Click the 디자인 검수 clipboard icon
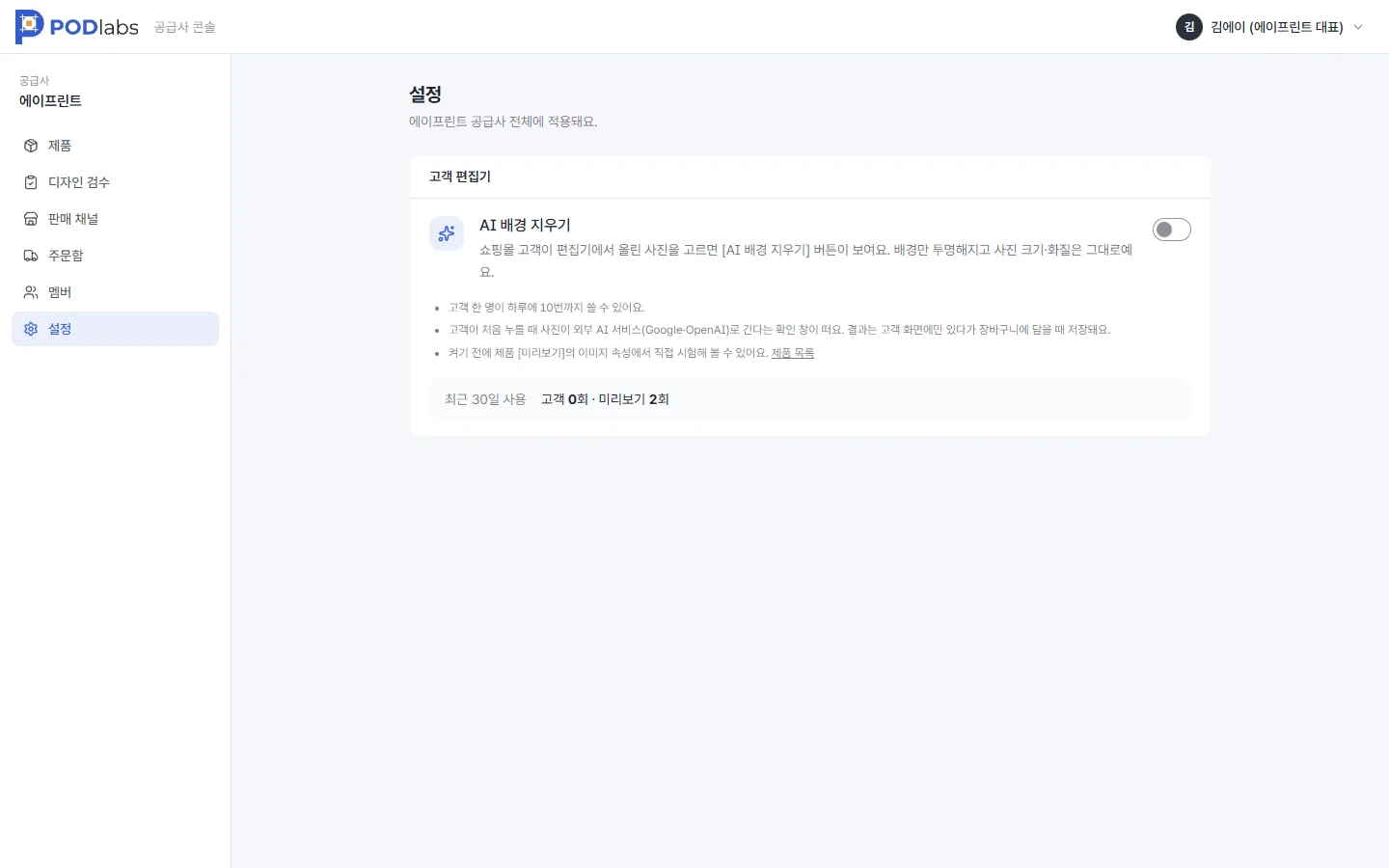 [x=31, y=182]
